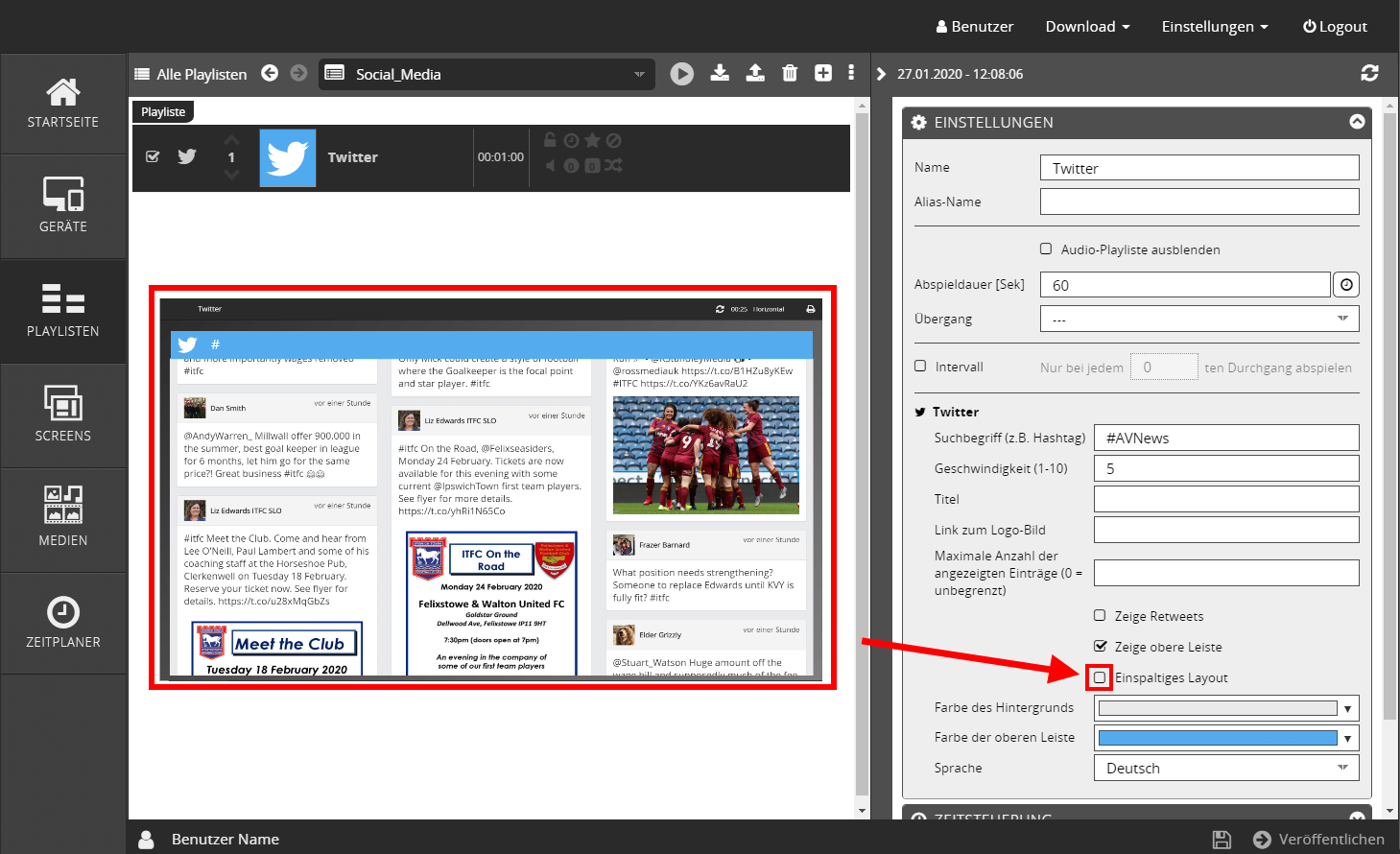Image resolution: width=1400 pixels, height=854 pixels.
Task: Open Farbe der oberen Leiste dropdown arrow
Action: point(1348,738)
